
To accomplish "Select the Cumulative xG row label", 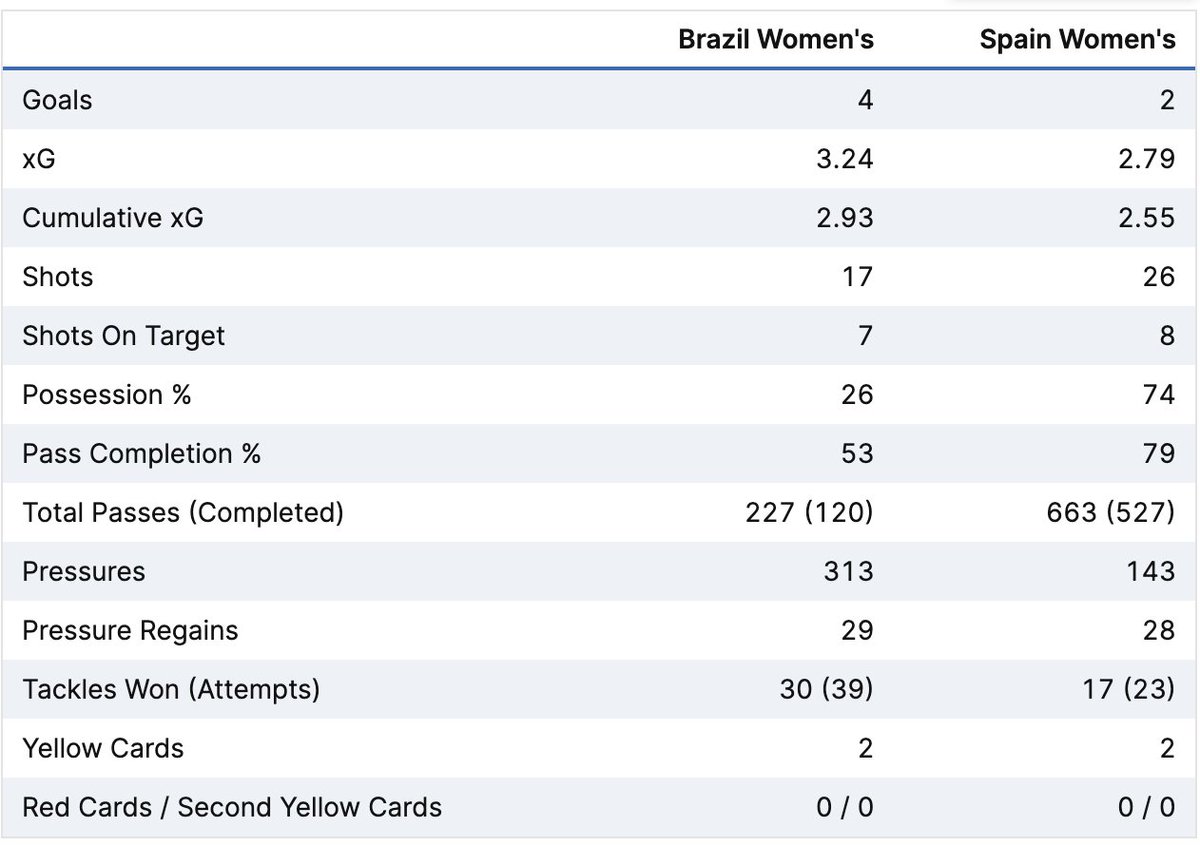I will point(113,218).
